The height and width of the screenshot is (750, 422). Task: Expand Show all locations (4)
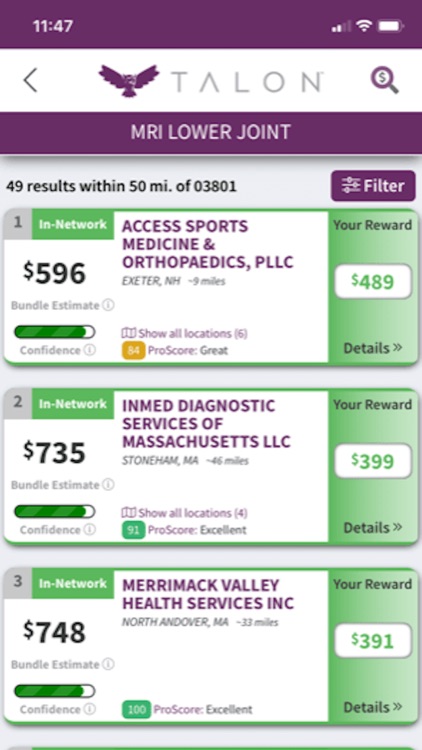click(185, 513)
